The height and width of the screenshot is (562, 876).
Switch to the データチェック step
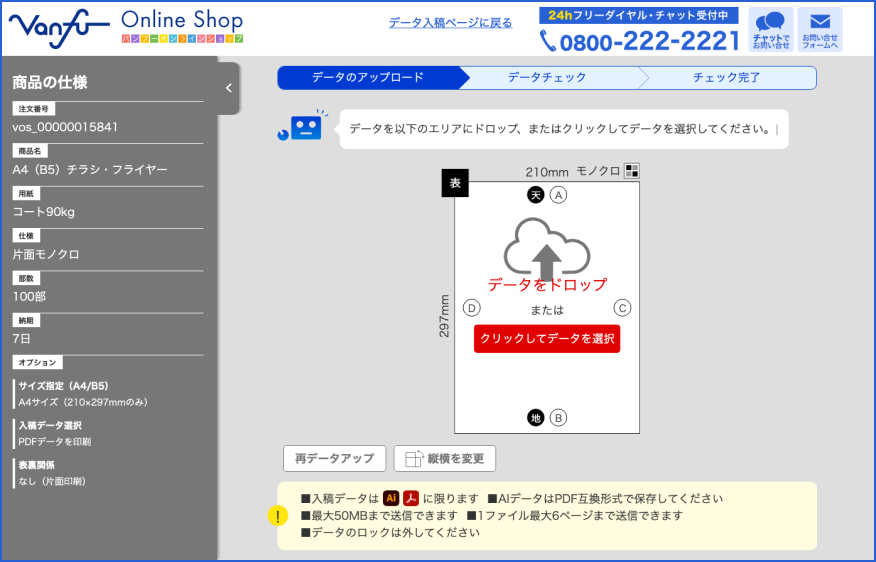coord(546,78)
